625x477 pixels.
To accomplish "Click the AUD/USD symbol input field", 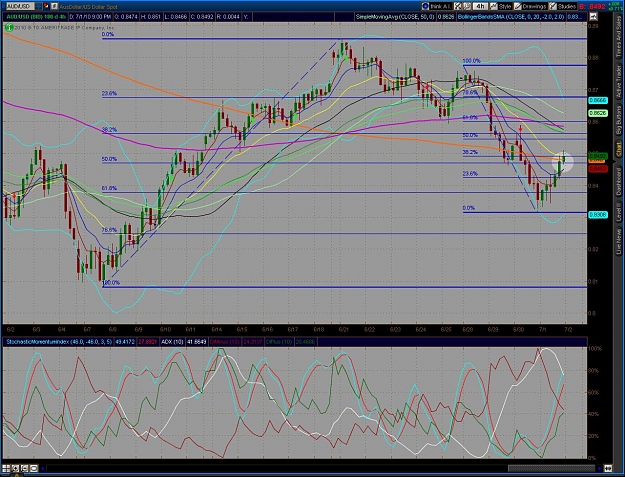I will click(x=20, y=6).
